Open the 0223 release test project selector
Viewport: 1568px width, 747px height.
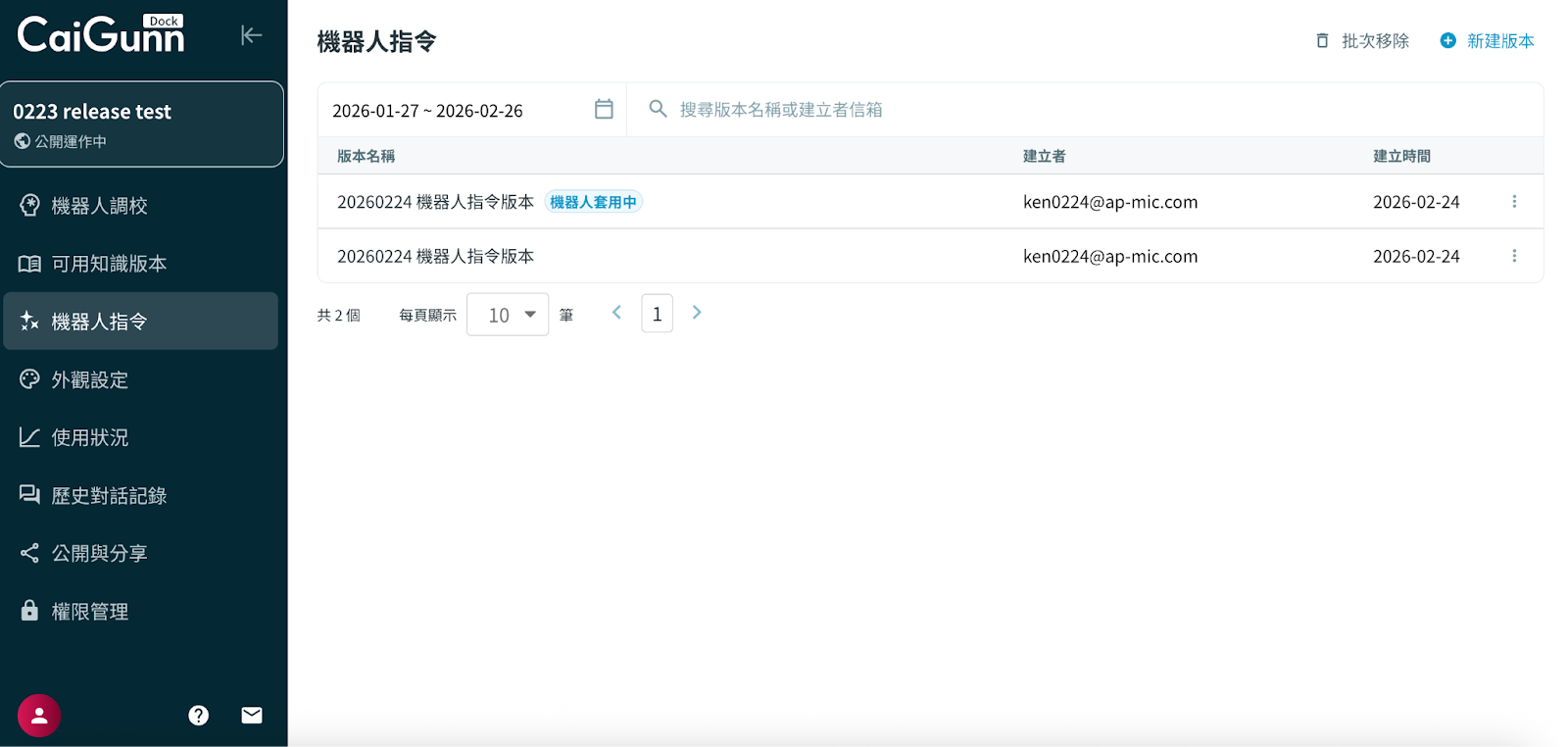coord(142,124)
